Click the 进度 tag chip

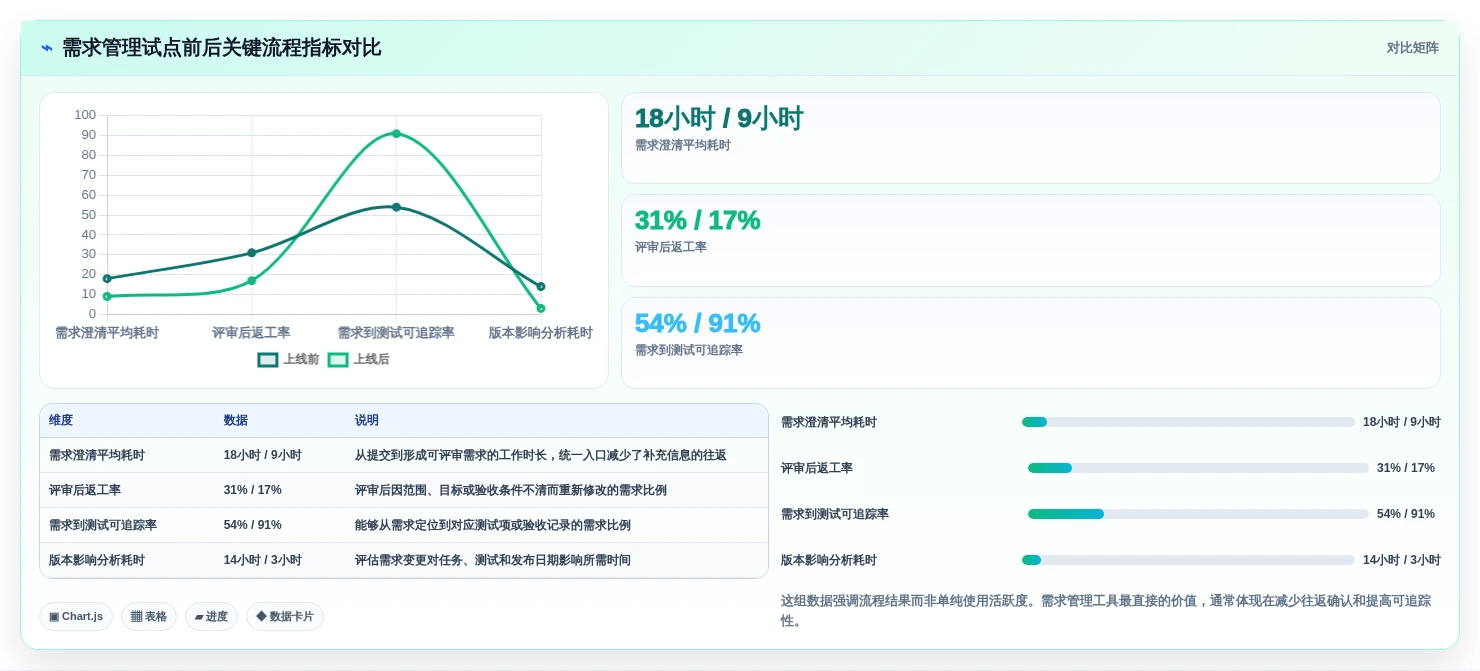[x=211, y=616]
